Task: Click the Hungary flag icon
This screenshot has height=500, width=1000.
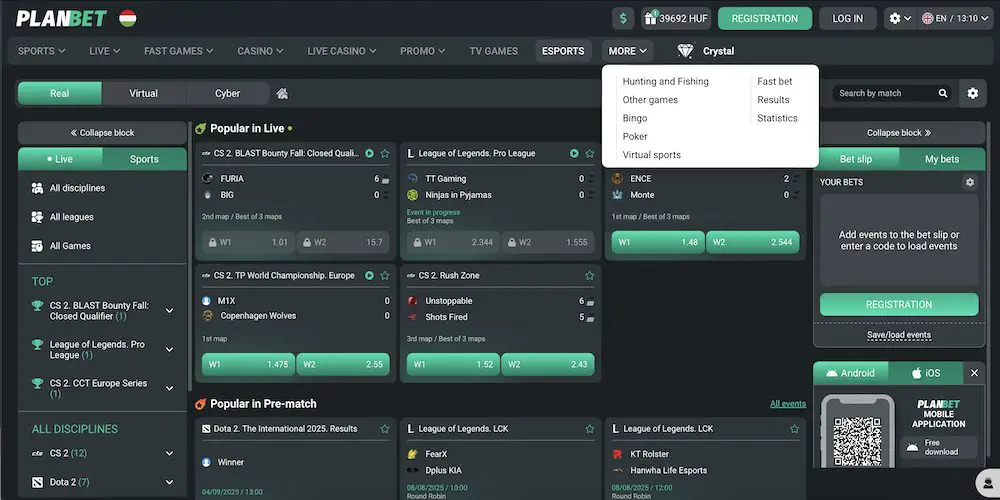Action: [127, 18]
